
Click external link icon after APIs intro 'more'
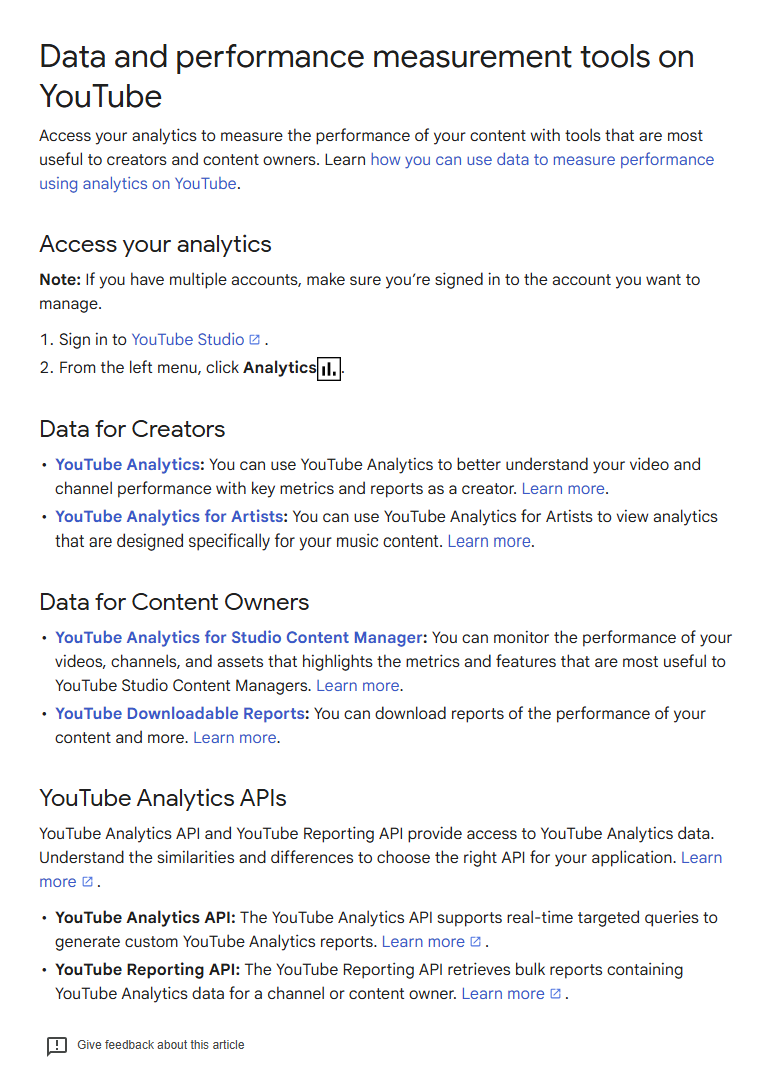click(87, 882)
